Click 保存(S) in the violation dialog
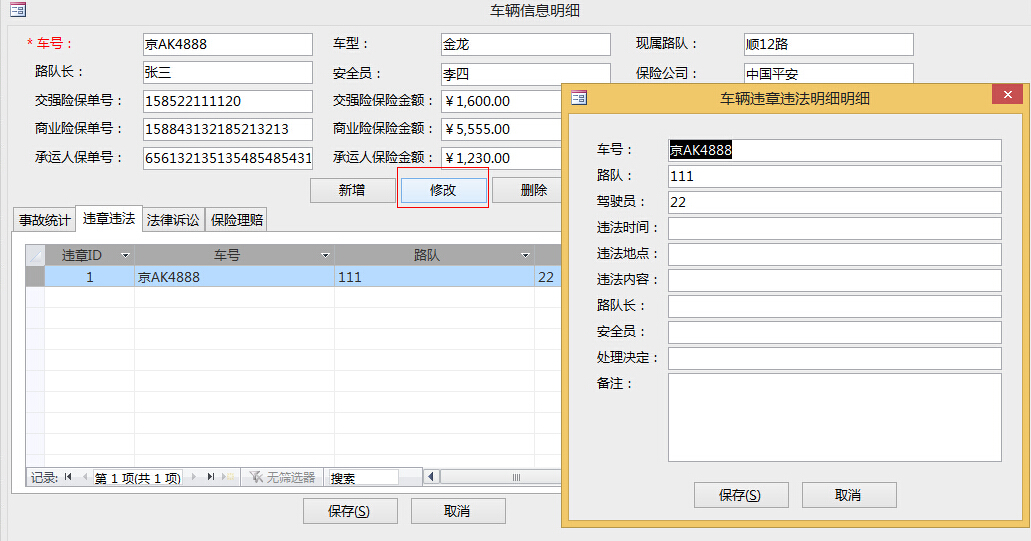This screenshot has height=541, width=1031. 741,495
